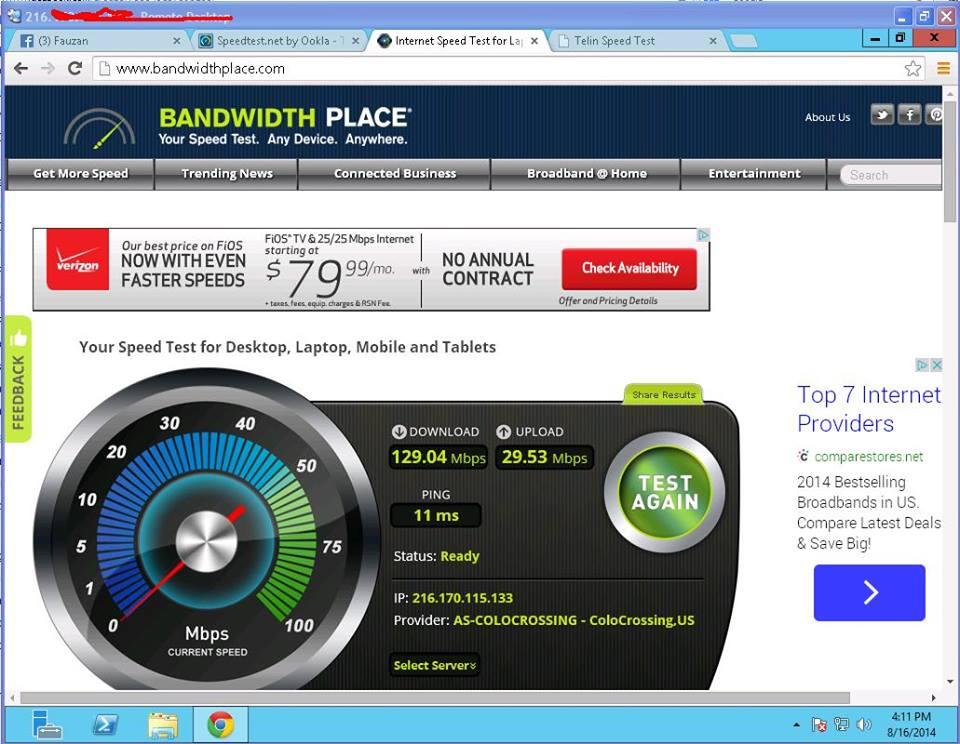Close the Internet Speed Test tab
960x744 pixels.
click(x=534, y=41)
